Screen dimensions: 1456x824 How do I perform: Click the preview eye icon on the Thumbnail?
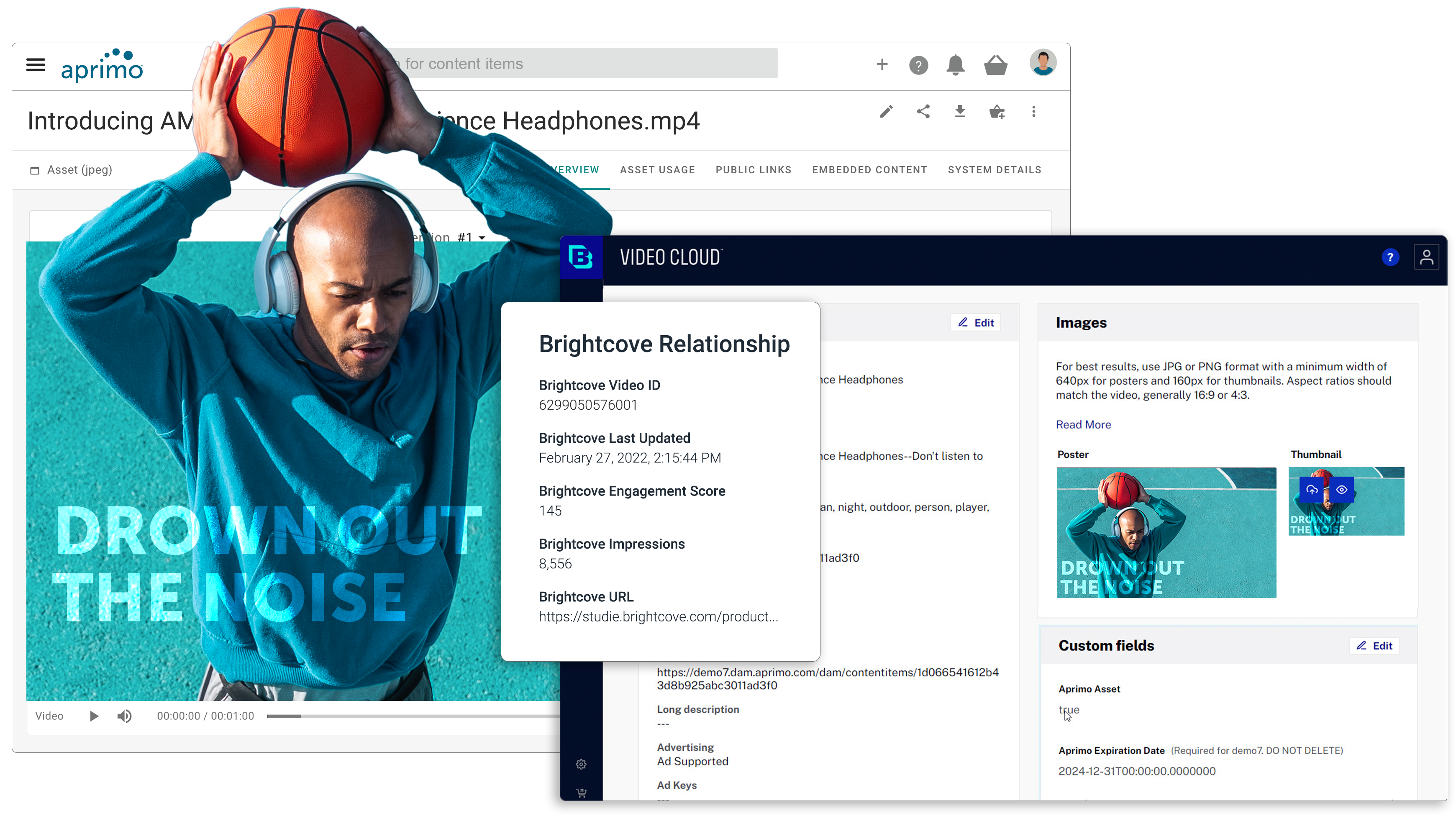point(1341,490)
